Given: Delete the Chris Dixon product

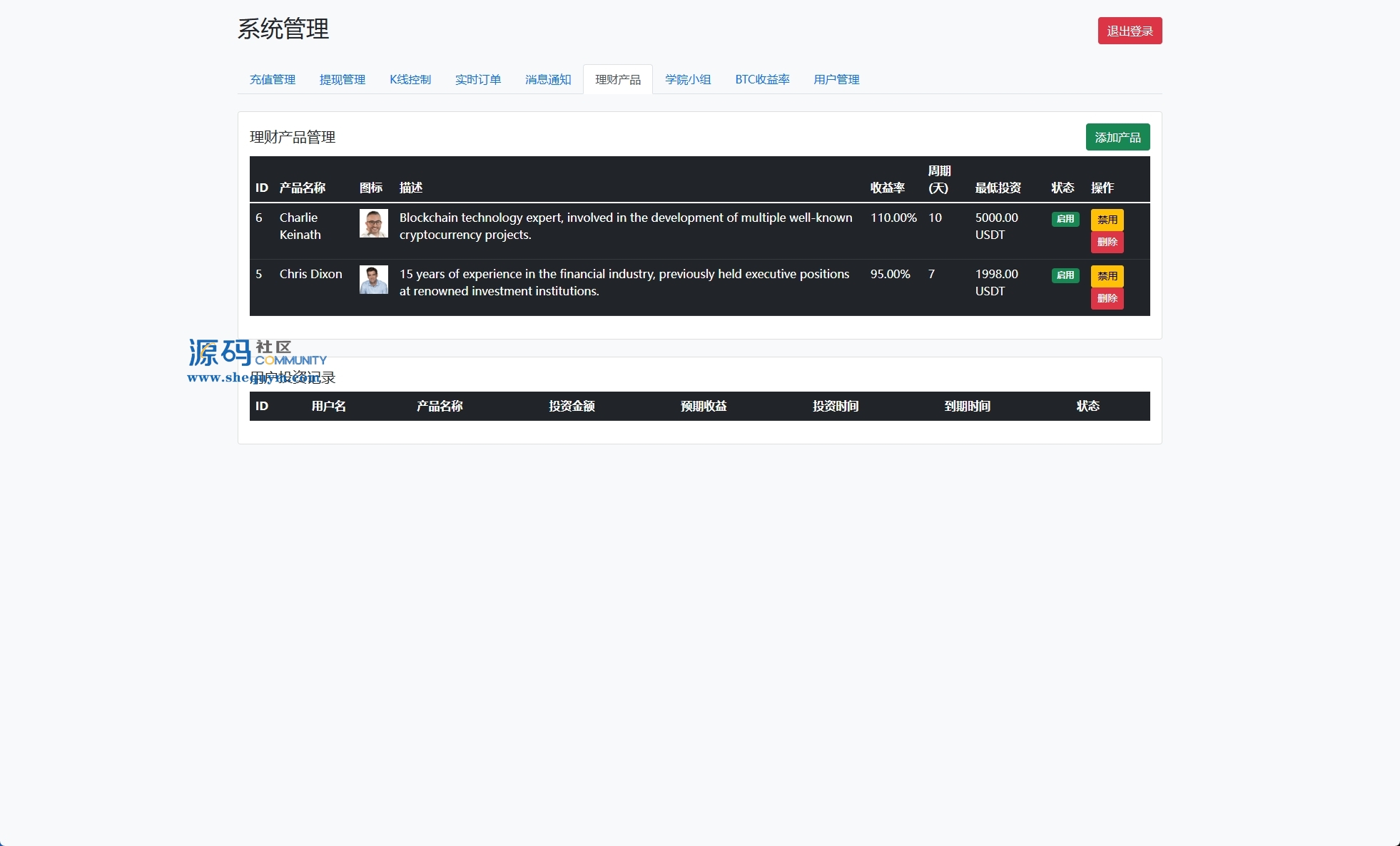Looking at the screenshot, I should pos(1107,298).
